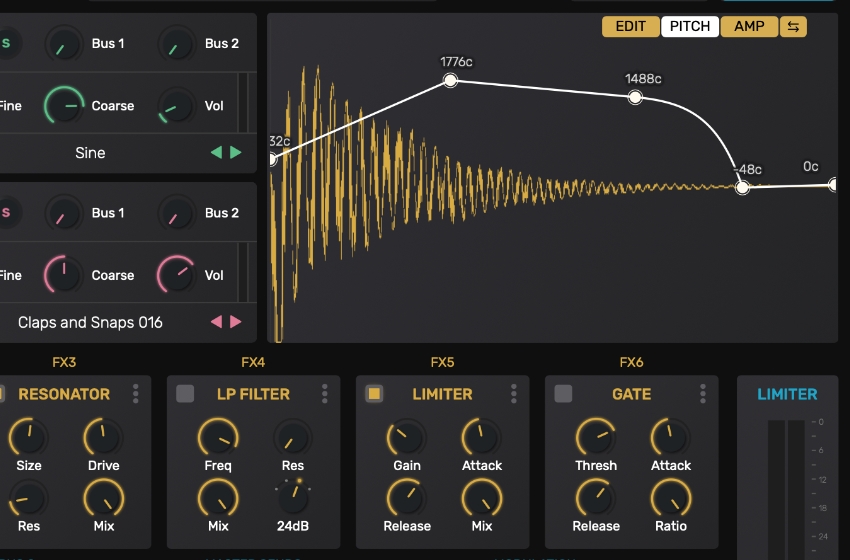Go to next waveform after Sine

[x=236, y=152]
